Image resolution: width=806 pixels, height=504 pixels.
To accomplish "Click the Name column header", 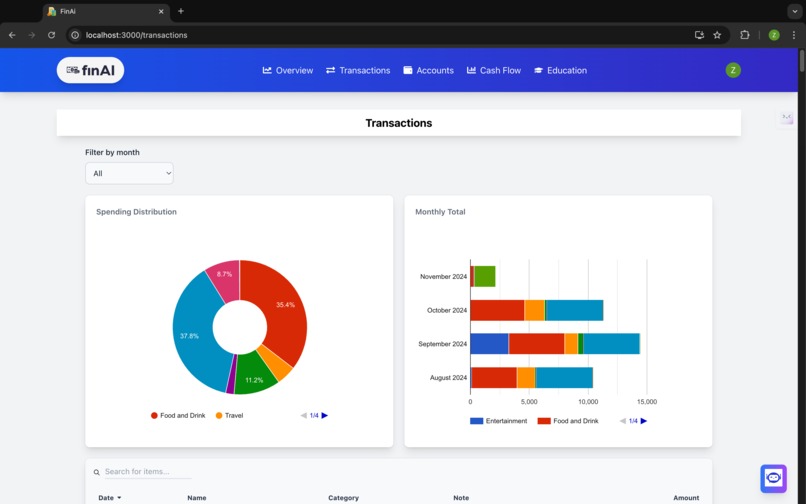I will click(x=197, y=498).
